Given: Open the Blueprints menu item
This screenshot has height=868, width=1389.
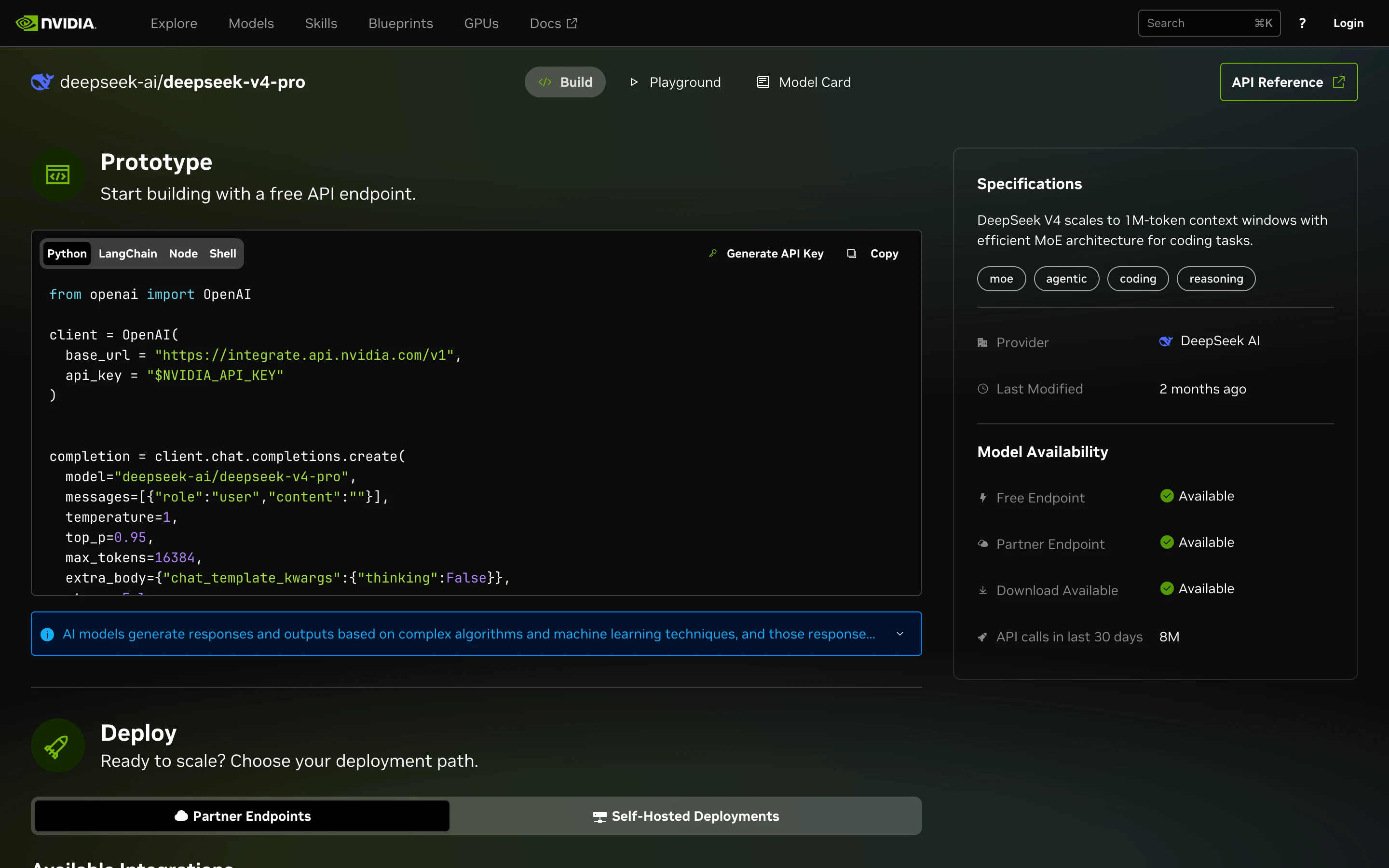Looking at the screenshot, I should click(x=401, y=23).
